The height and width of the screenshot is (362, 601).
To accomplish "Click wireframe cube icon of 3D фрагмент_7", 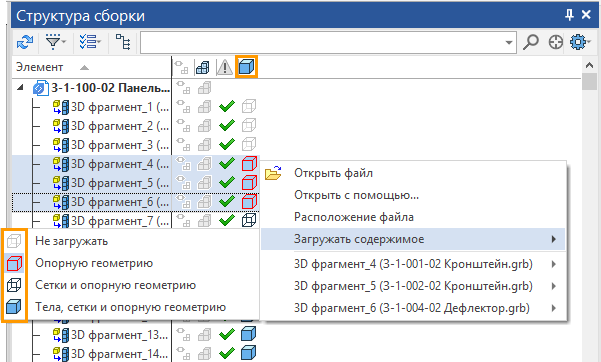I will click(249, 220).
